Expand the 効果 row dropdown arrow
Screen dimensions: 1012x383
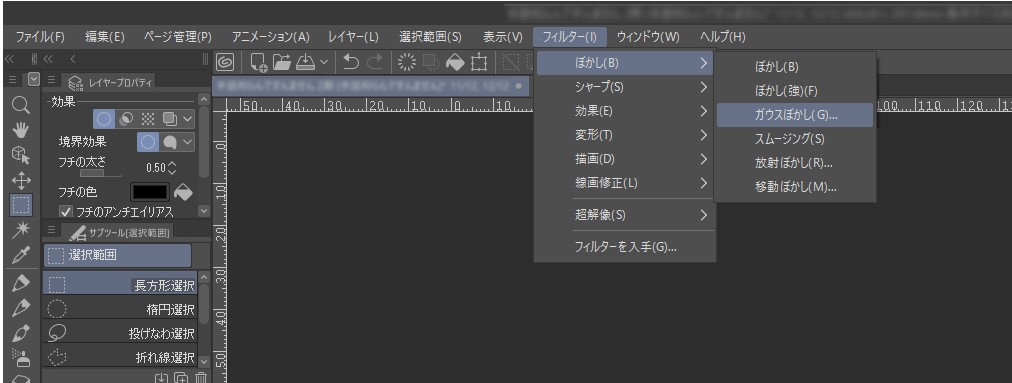(187, 119)
